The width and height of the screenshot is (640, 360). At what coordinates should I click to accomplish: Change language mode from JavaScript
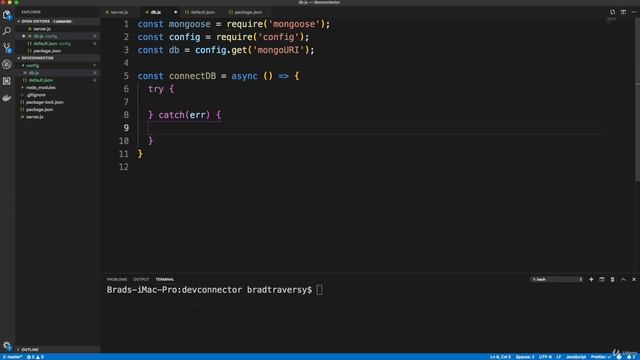[x=576, y=357]
